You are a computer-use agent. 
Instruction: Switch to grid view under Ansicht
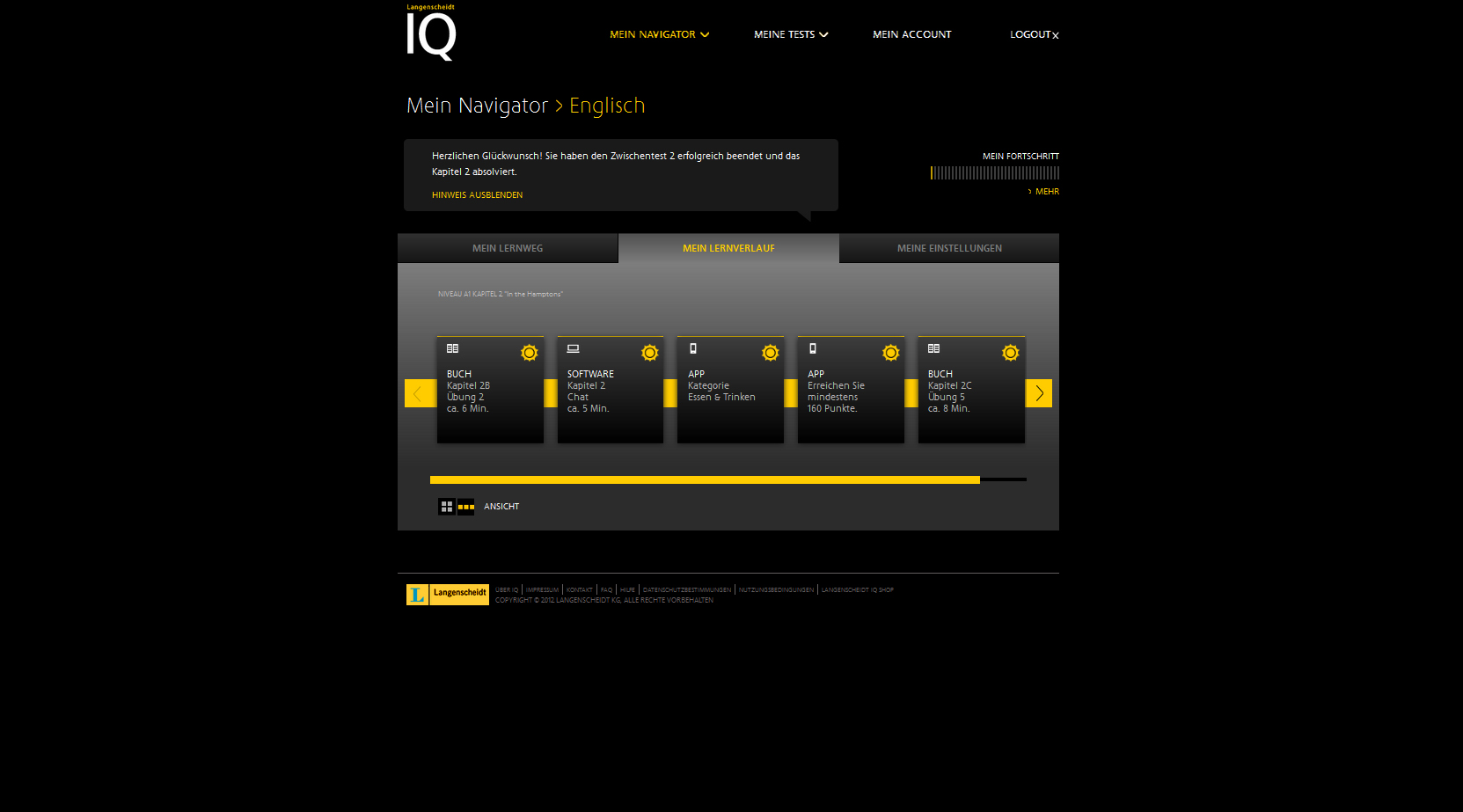coord(447,507)
